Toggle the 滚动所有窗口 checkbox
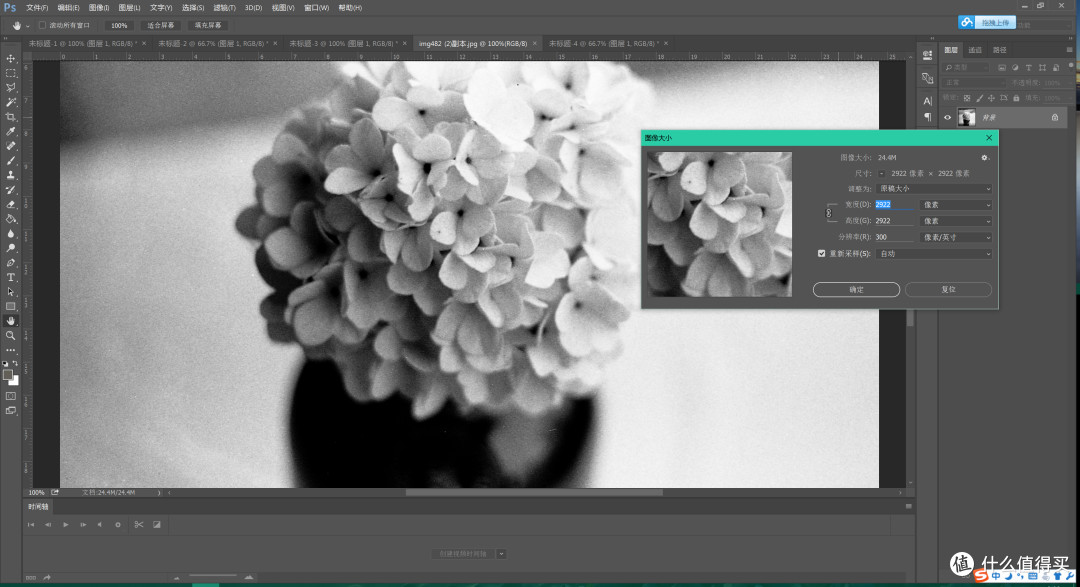This screenshot has width=1080, height=587. click(42, 25)
